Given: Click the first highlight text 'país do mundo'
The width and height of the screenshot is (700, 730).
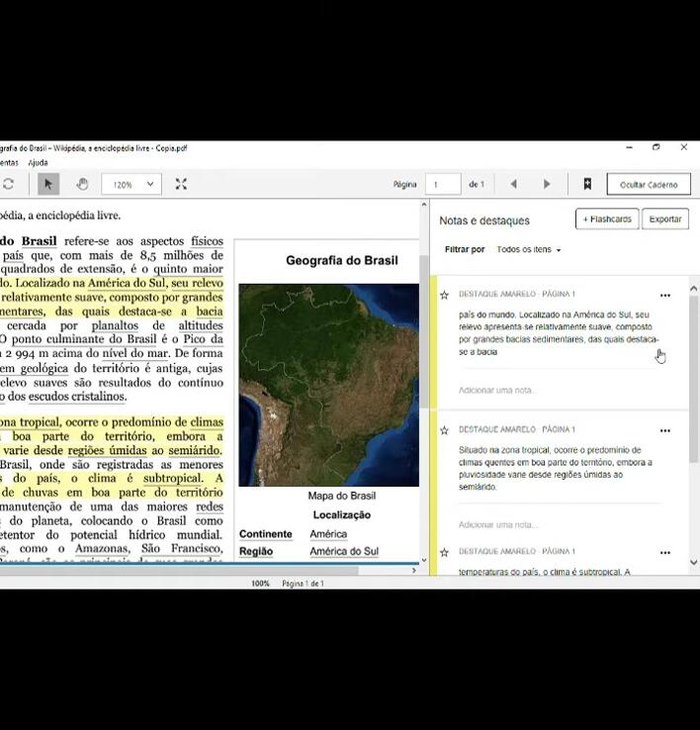Looking at the screenshot, I should pyautogui.click(x=559, y=333).
